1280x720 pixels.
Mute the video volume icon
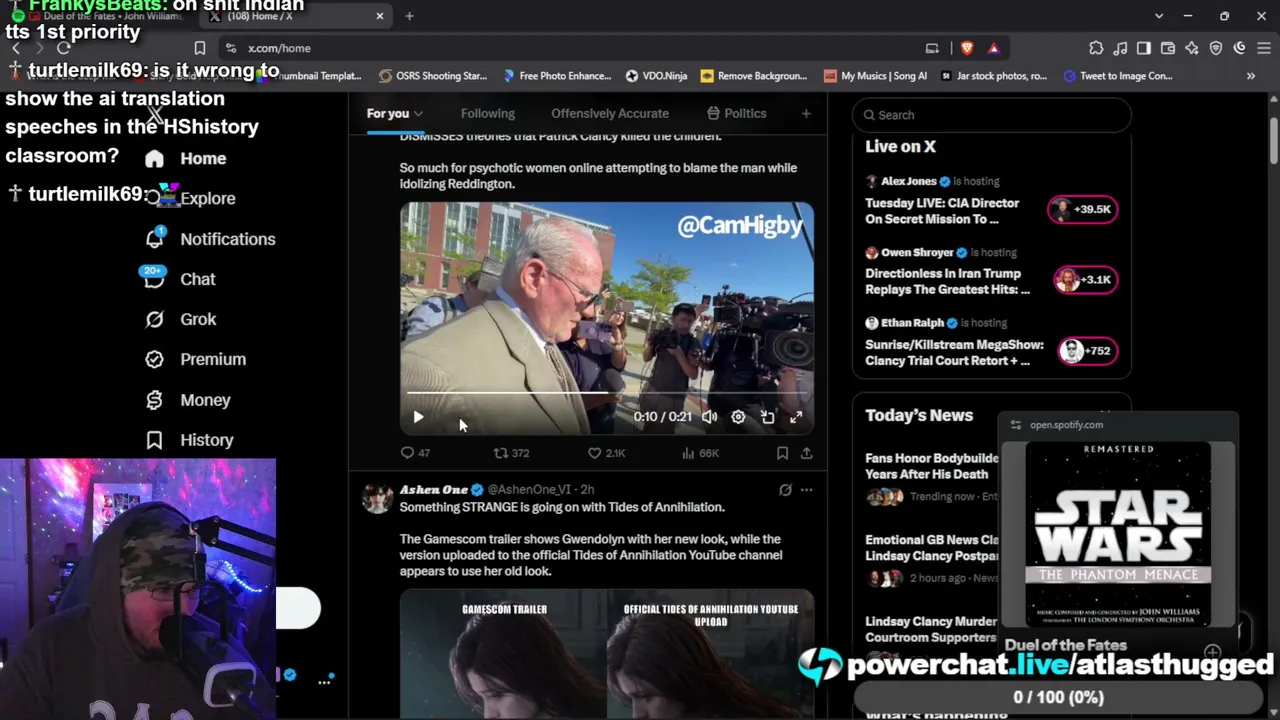709,417
